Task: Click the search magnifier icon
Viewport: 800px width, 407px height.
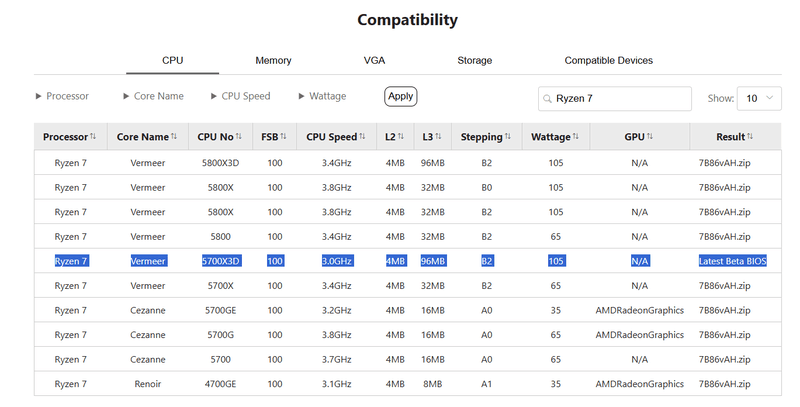Action: click(x=547, y=98)
